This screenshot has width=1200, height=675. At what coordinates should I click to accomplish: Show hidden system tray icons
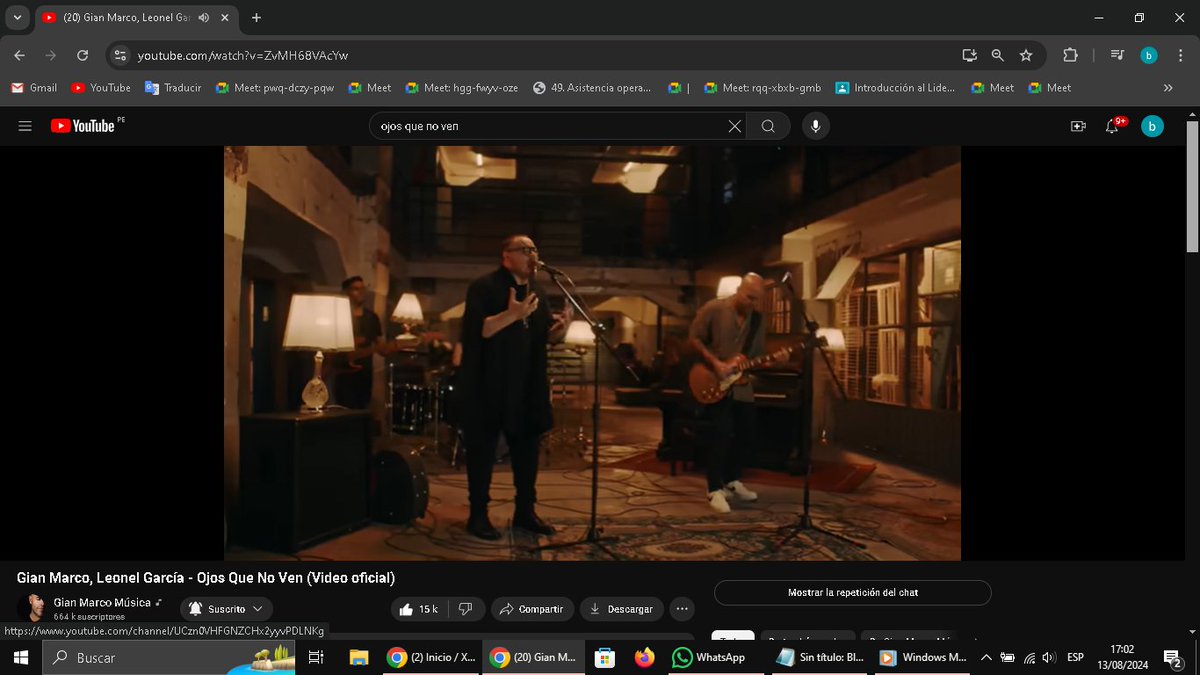(986, 658)
